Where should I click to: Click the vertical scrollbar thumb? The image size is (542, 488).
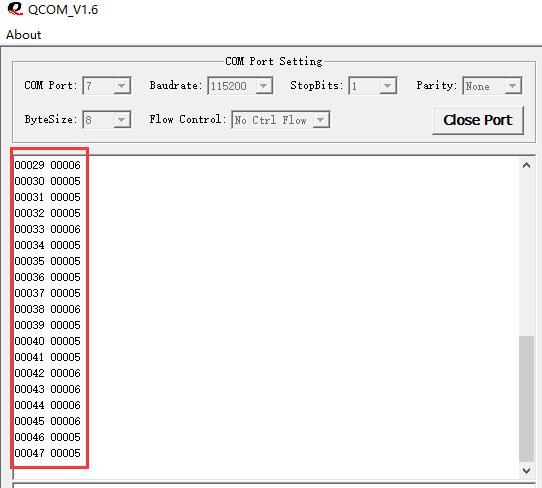[526, 398]
